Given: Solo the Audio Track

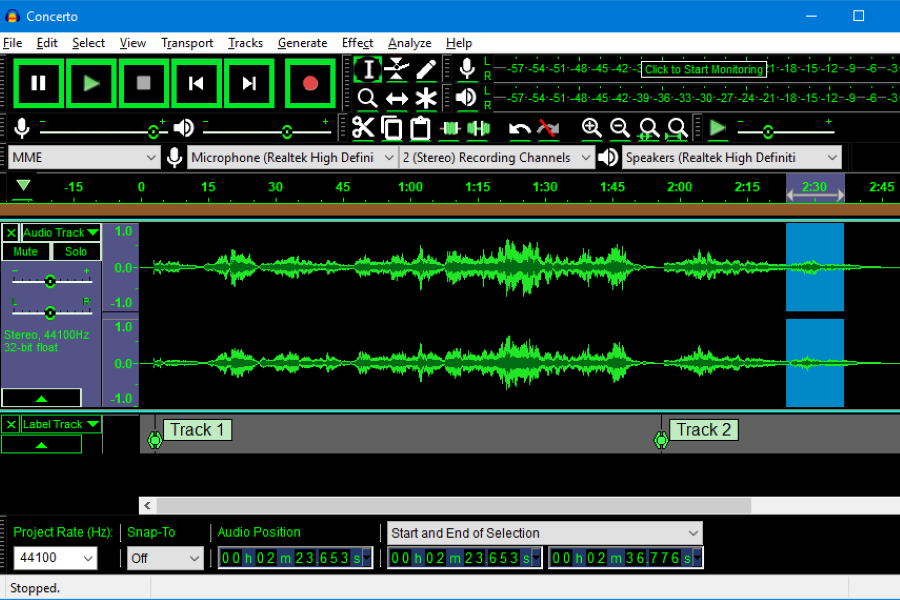Looking at the screenshot, I should click(x=76, y=251).
